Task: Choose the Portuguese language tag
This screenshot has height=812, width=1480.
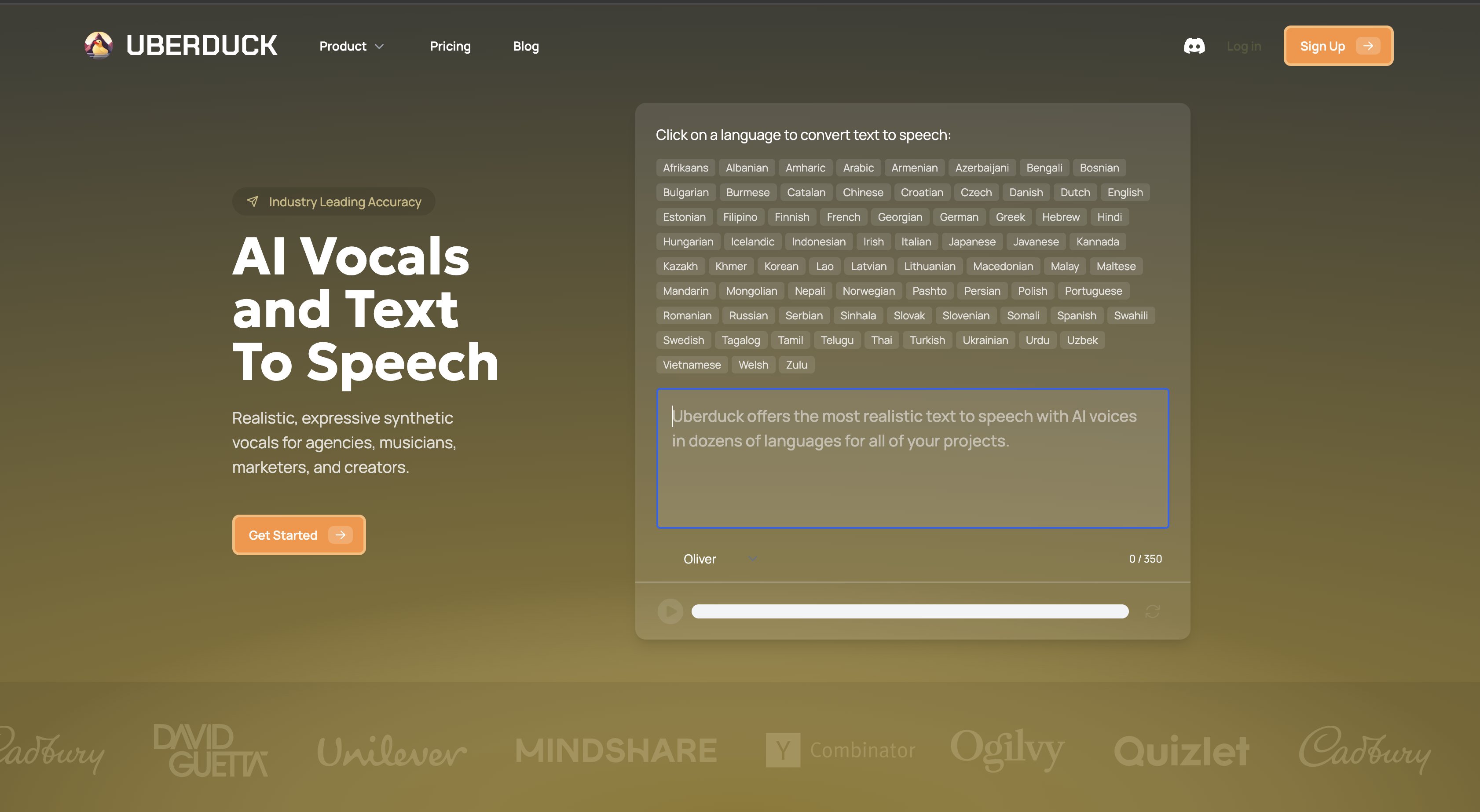Action: (x=1093, y=291)
